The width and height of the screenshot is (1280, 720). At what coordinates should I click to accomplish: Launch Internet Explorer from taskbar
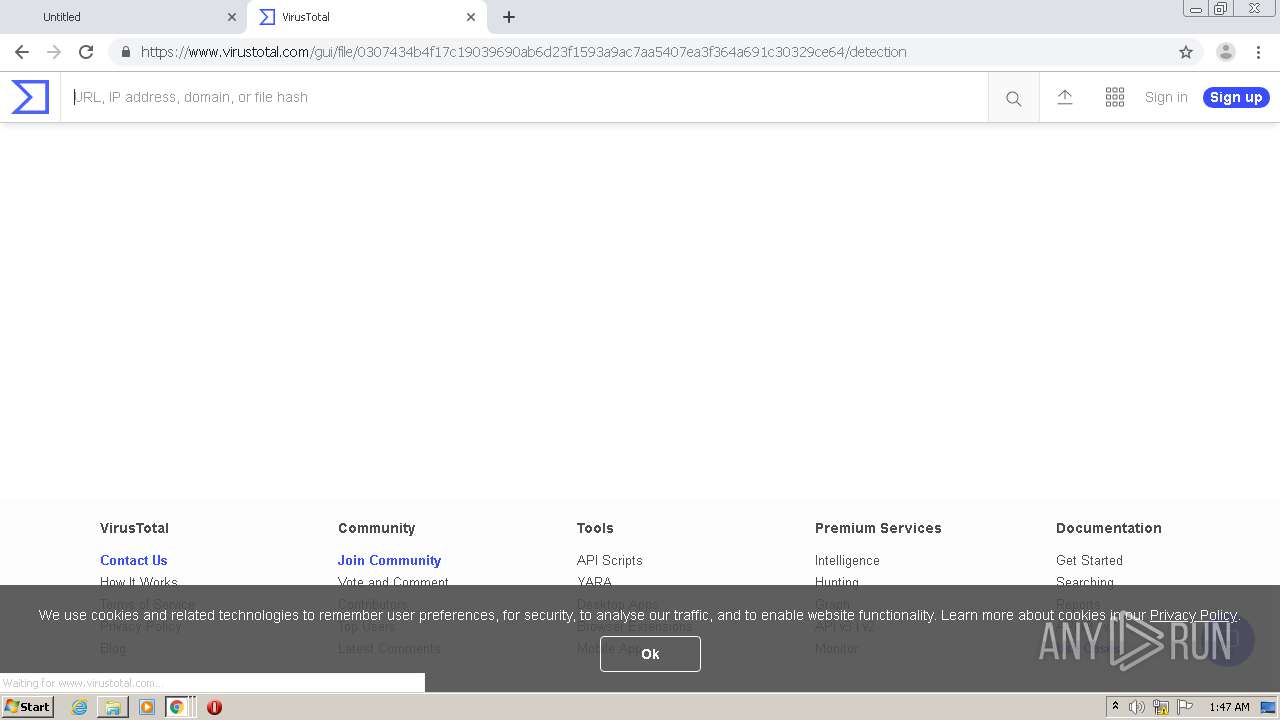[79, 707]
